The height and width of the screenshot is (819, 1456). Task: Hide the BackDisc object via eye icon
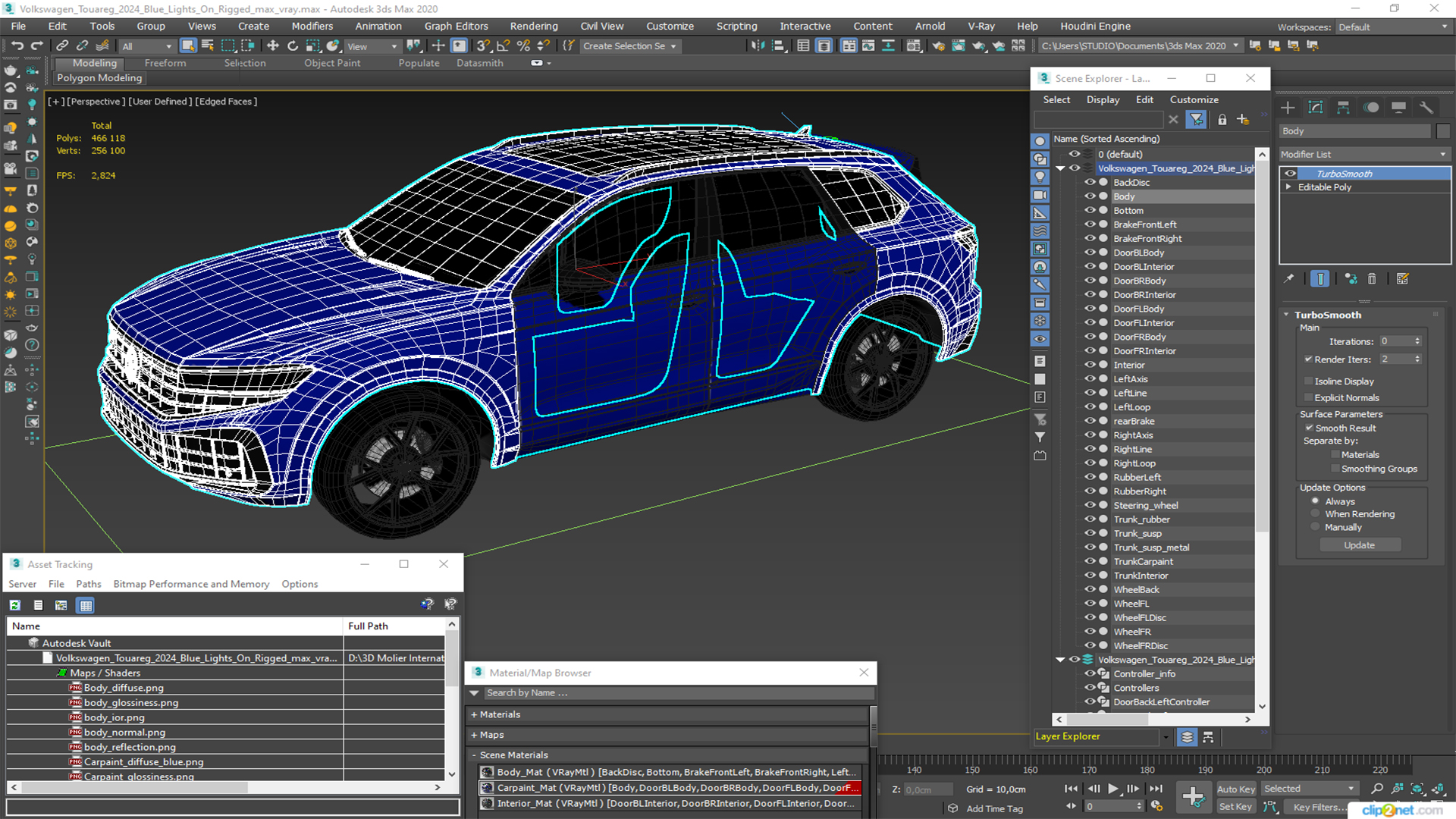pyautogui.click(x=1090, y=183)
